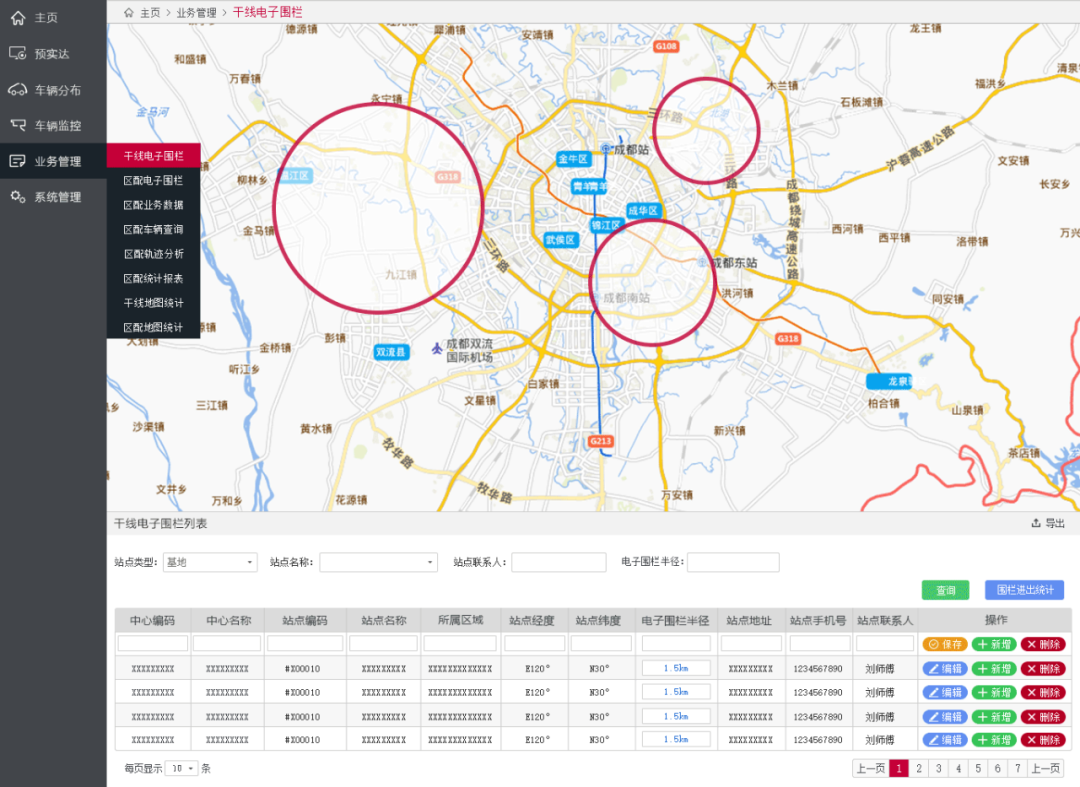Screen dimensions: 1080x787
Task: Open the 车辆分布 vehicle distribution menu
Action: tap(53, 90)
